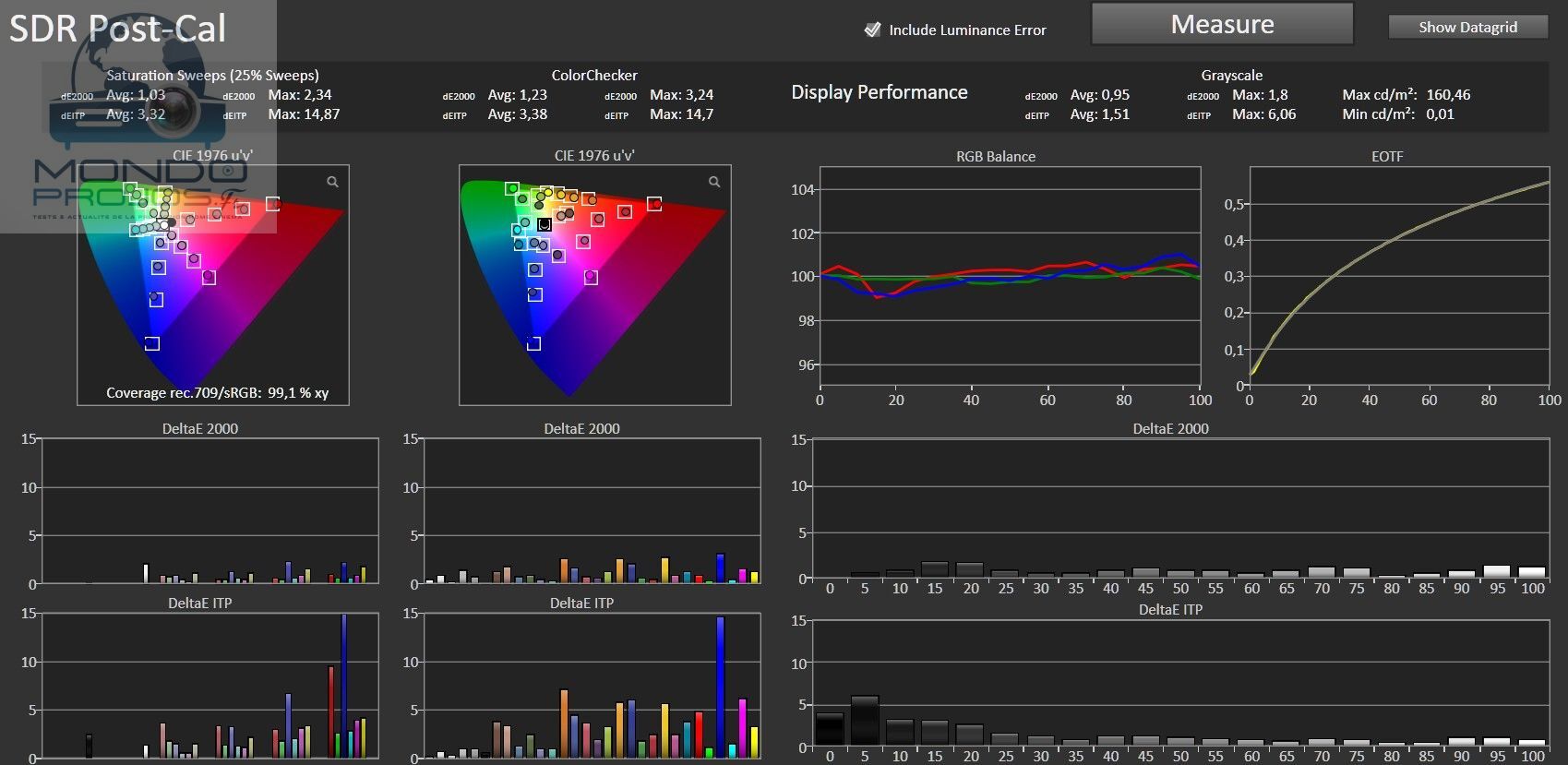Select 100% blue target square in Saturation Sweeps CIE chart
The height and width of the screenshot is (765, 1568).
152,343
